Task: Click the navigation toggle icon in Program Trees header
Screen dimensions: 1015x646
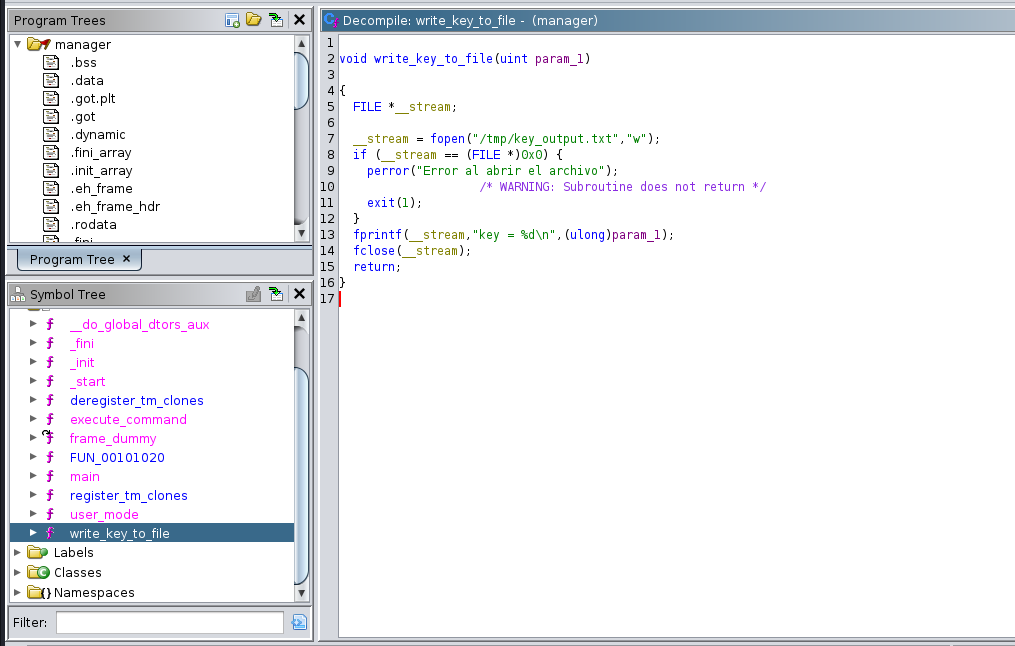Action: click(x=276, y=20)
